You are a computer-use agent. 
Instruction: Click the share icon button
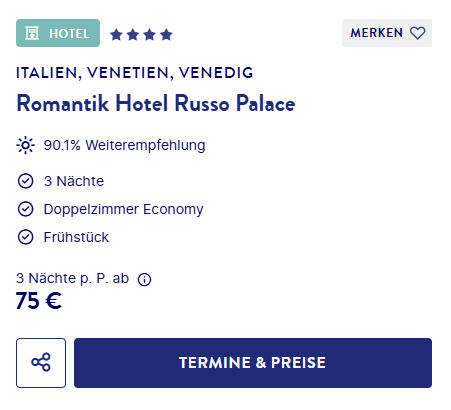(41, 363)
